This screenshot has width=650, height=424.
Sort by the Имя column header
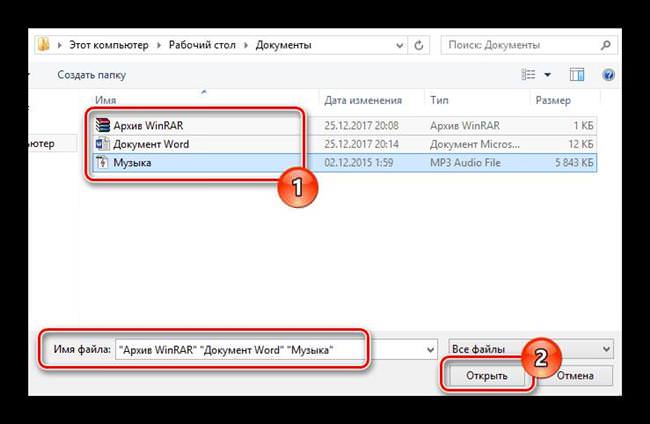[x=105, y=100]
